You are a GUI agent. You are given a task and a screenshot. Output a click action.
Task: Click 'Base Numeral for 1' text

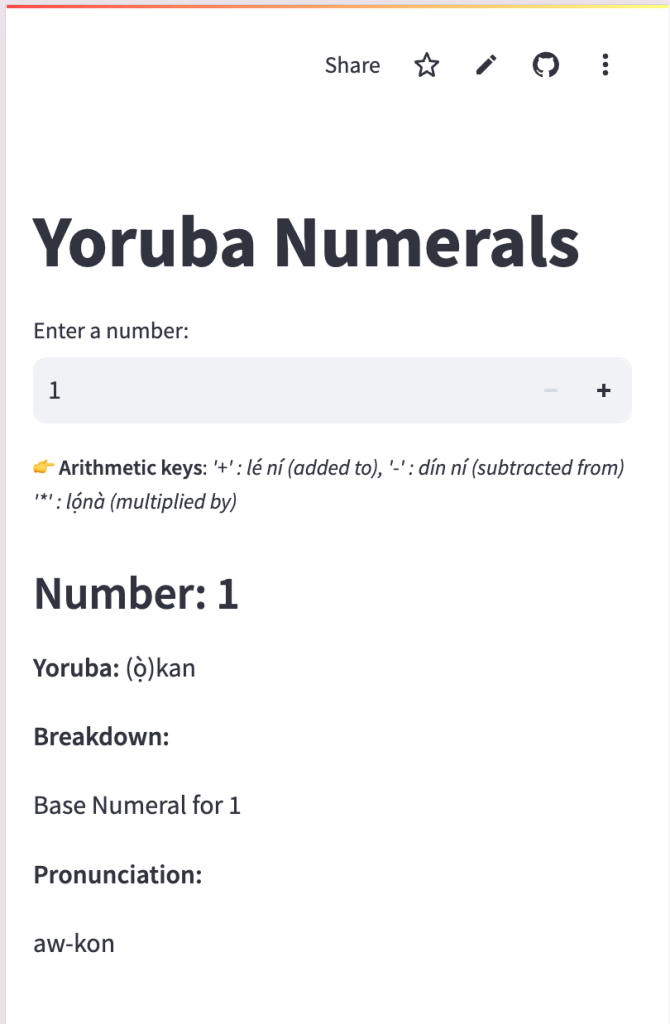[x=137, y=806]
